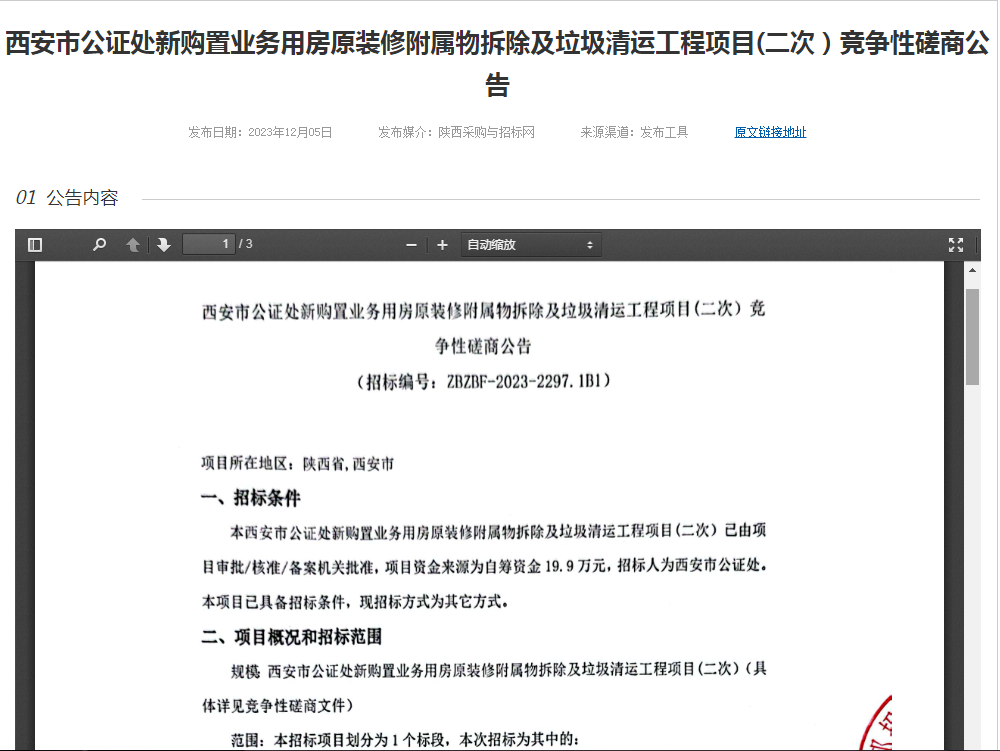Screen dimensions: 1000x751
Task: Click the page number input field
Action: tap(209, 244)
